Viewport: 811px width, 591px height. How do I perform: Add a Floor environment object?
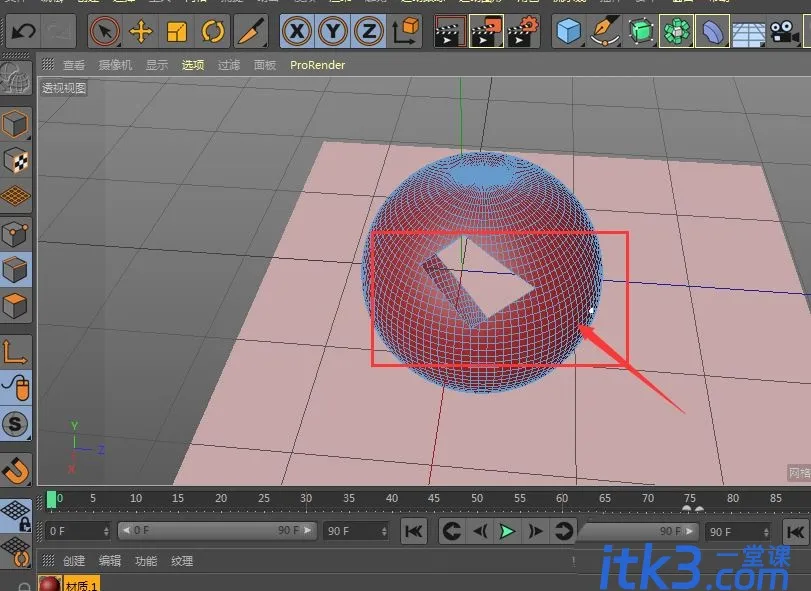coord(748,33)
